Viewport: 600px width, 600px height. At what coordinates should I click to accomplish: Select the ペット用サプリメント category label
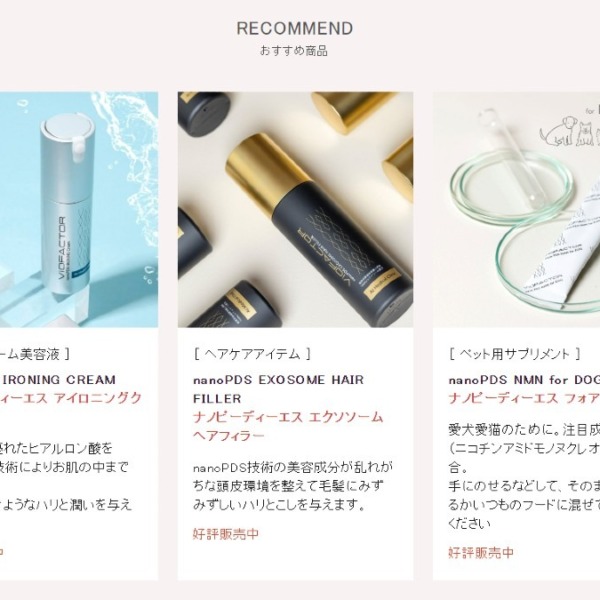pos(515,354)
